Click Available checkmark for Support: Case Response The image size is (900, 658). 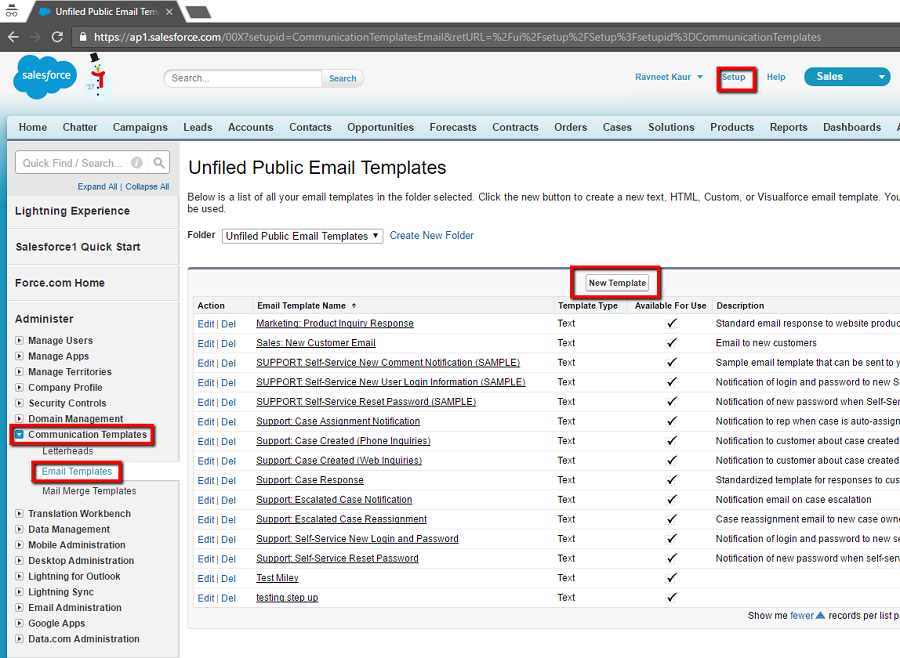(671, 480)
